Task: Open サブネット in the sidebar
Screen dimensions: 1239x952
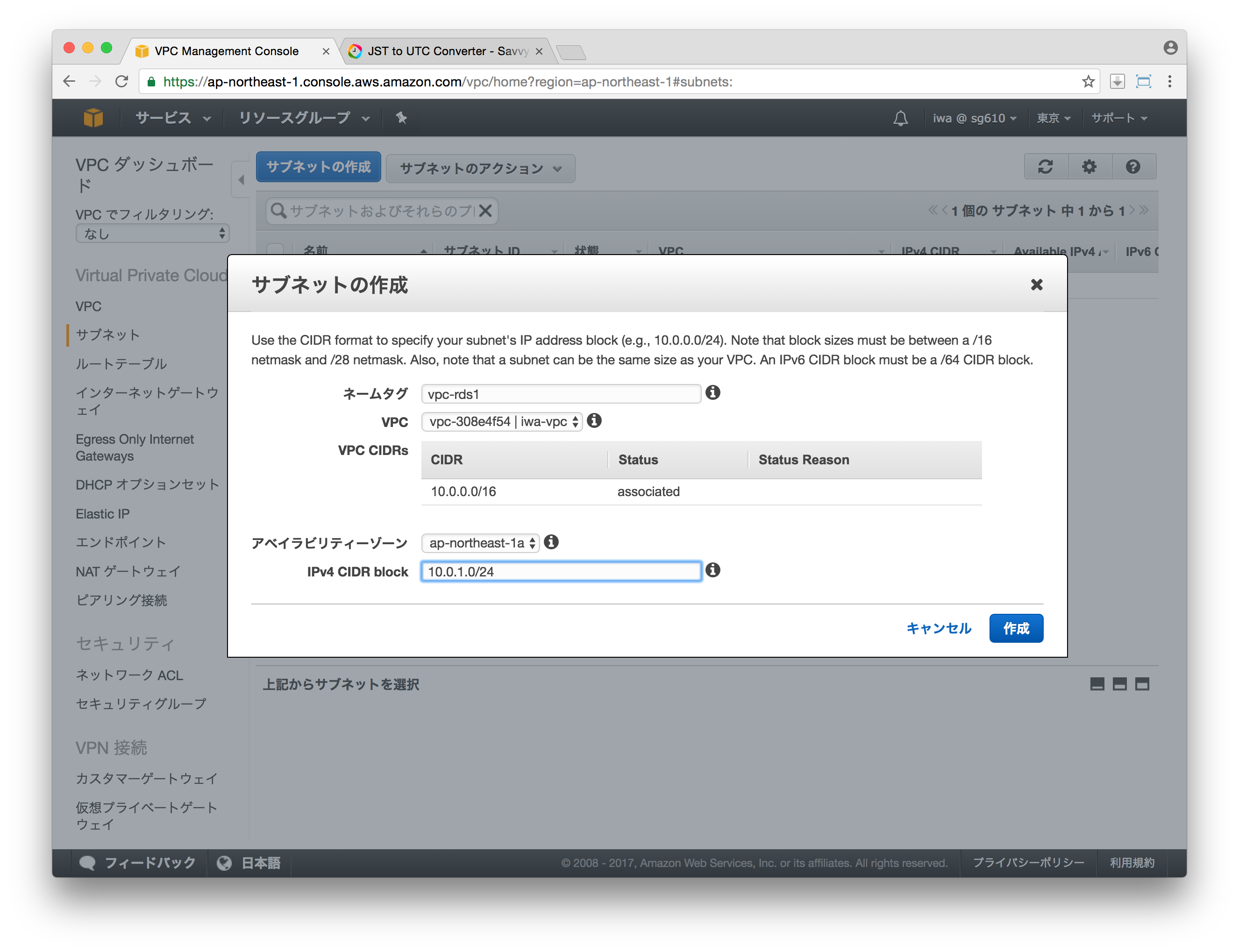Action: coord(108,334)
